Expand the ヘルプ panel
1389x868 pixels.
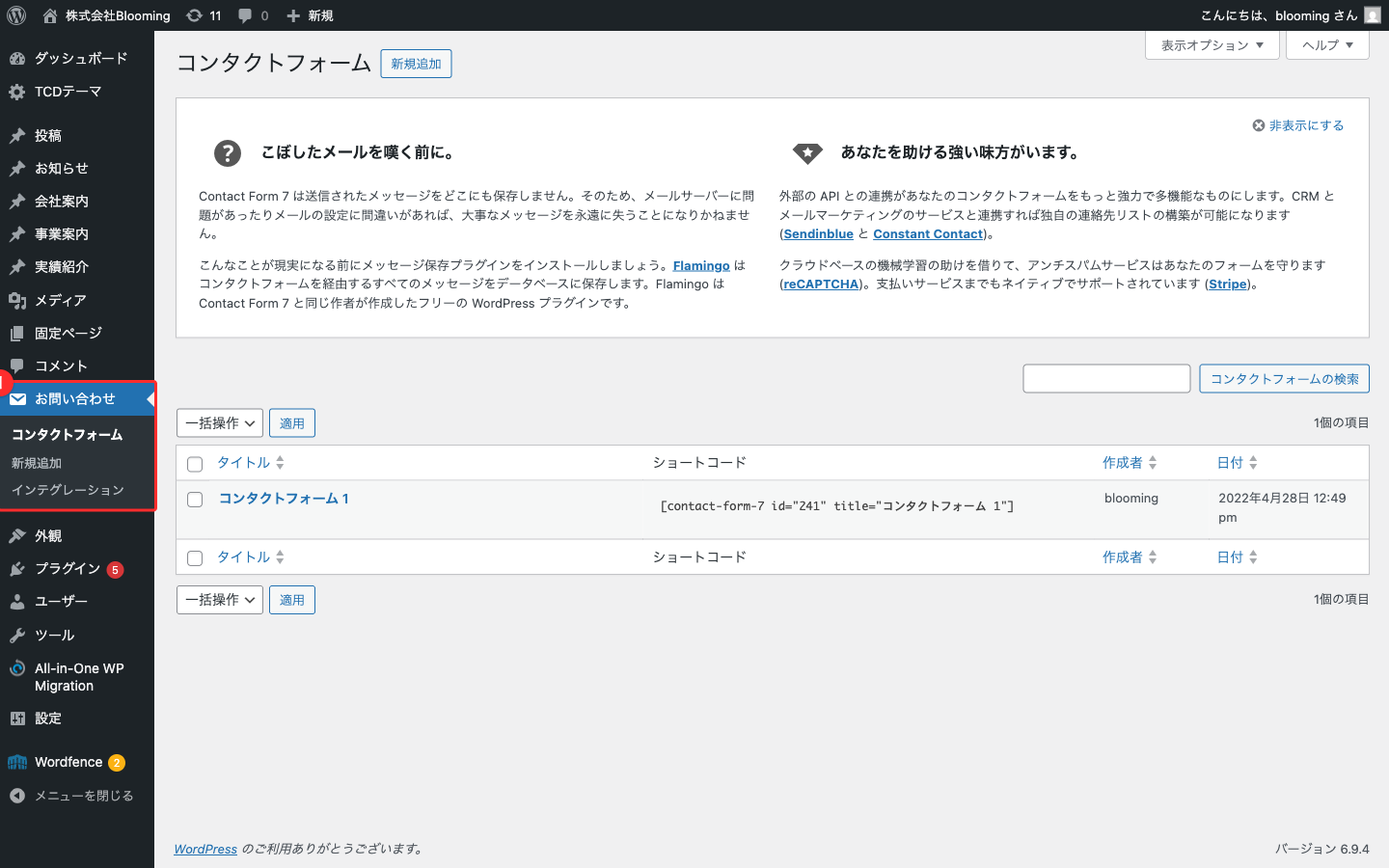click(1327, 45)
